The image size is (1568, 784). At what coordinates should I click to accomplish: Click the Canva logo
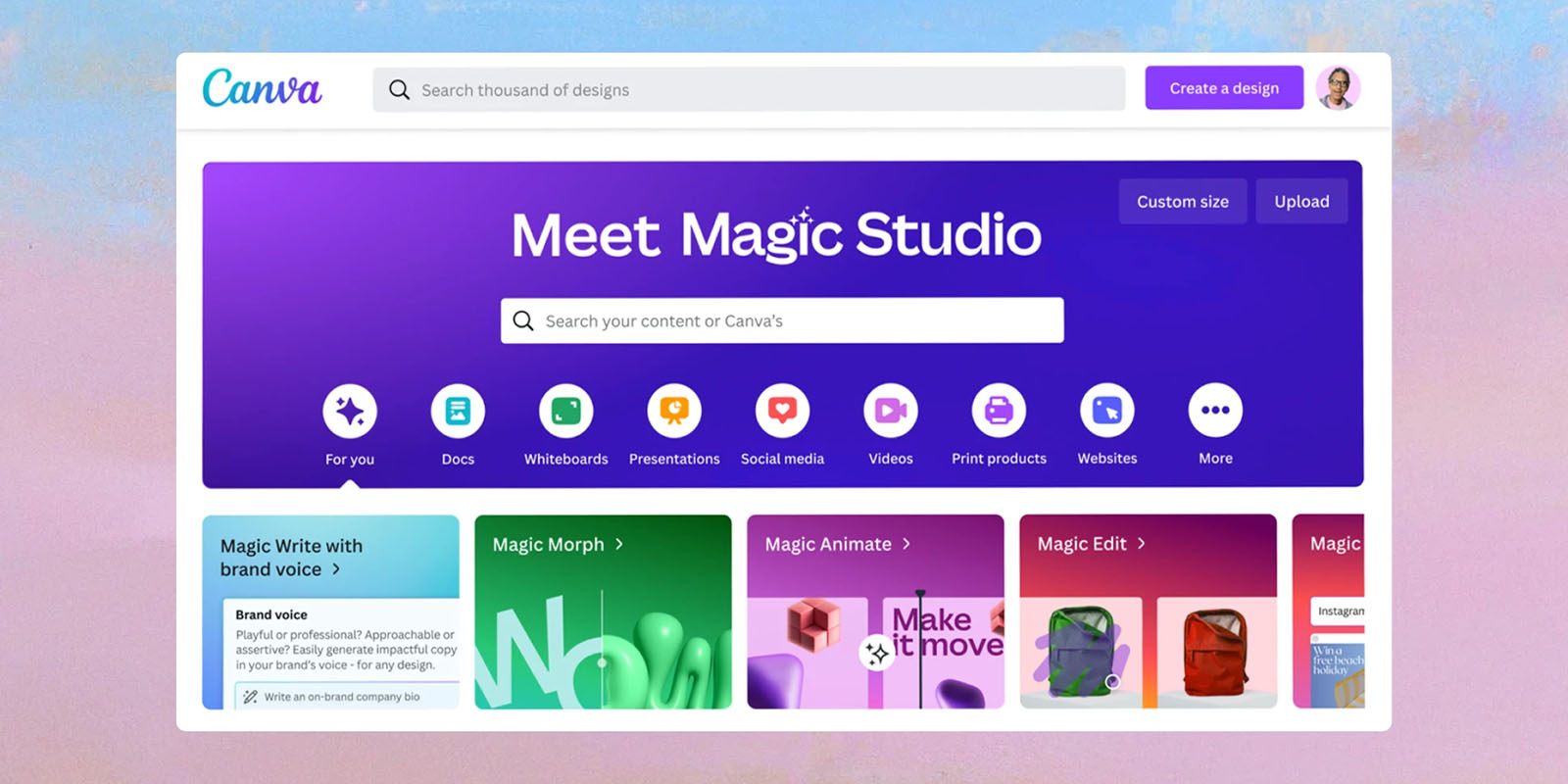pyautogui.click(x=262, y=88)
